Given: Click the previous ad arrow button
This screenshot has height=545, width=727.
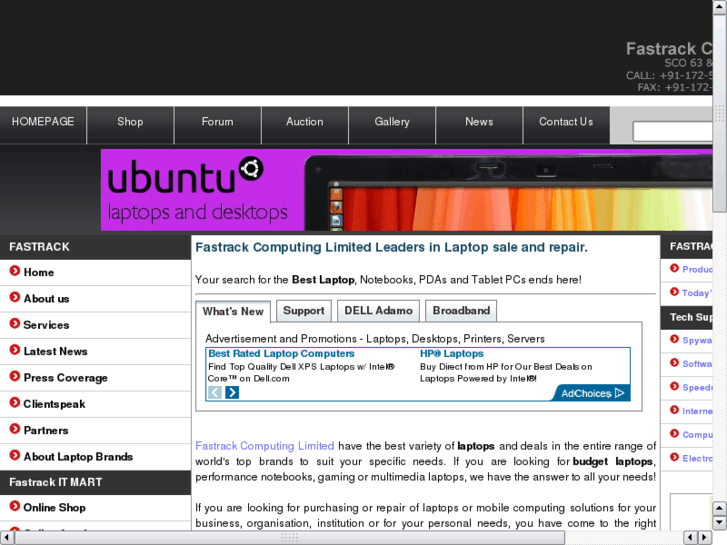Looking at the screenshot, I should tap(215, 392).
